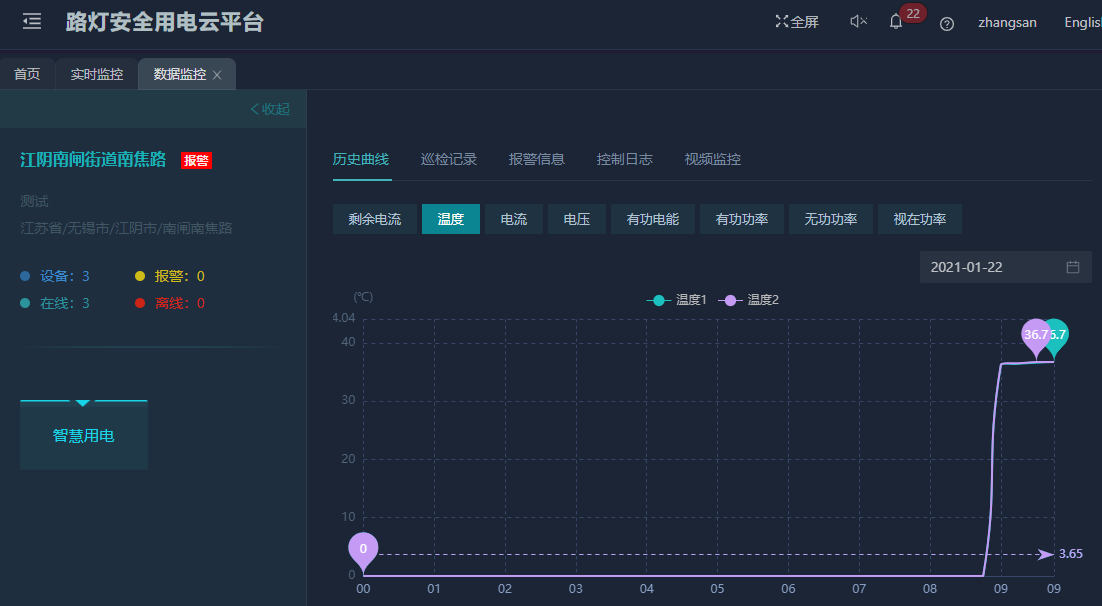This screenshot has height=606, width=1102.
Task: Select the 剩余电流 metric button
Action: tap(375, 219)
